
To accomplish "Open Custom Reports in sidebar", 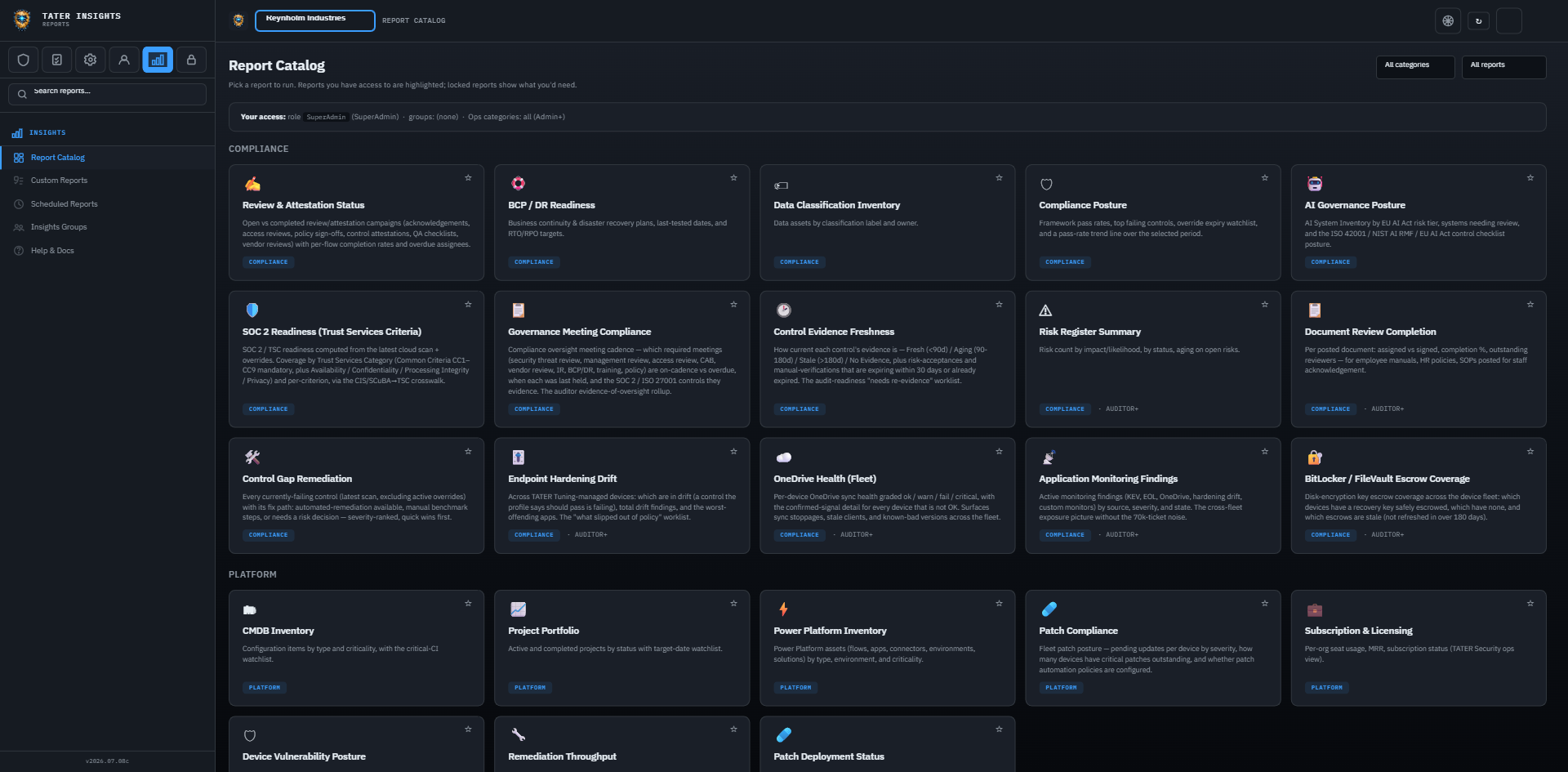I will coord(107,181).
